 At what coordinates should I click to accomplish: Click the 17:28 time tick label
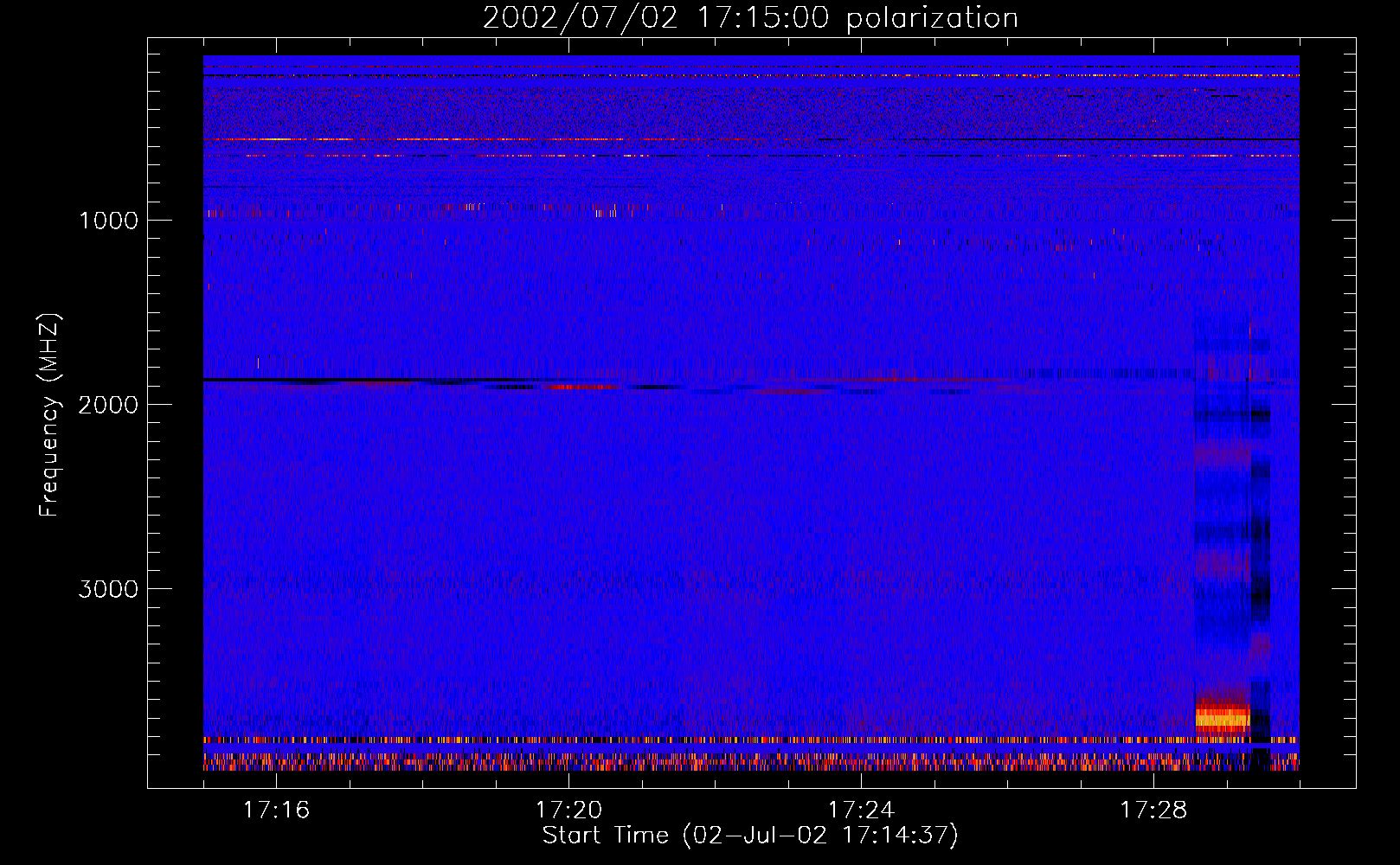1153,811
